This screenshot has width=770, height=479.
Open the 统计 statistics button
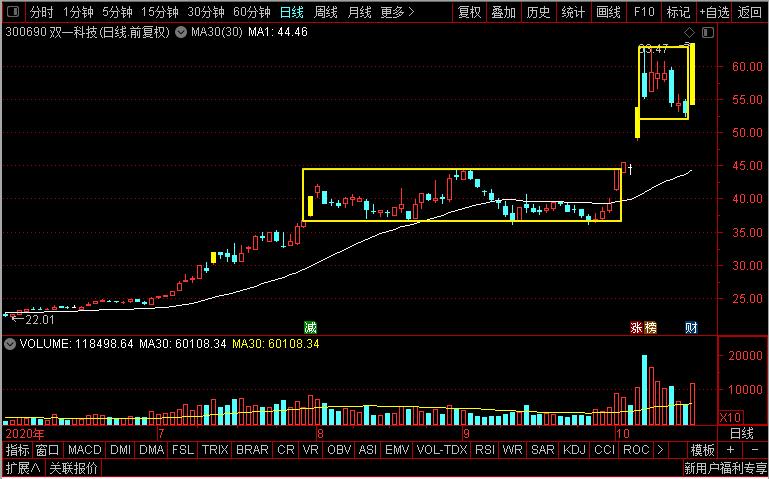tap(573, 12)
